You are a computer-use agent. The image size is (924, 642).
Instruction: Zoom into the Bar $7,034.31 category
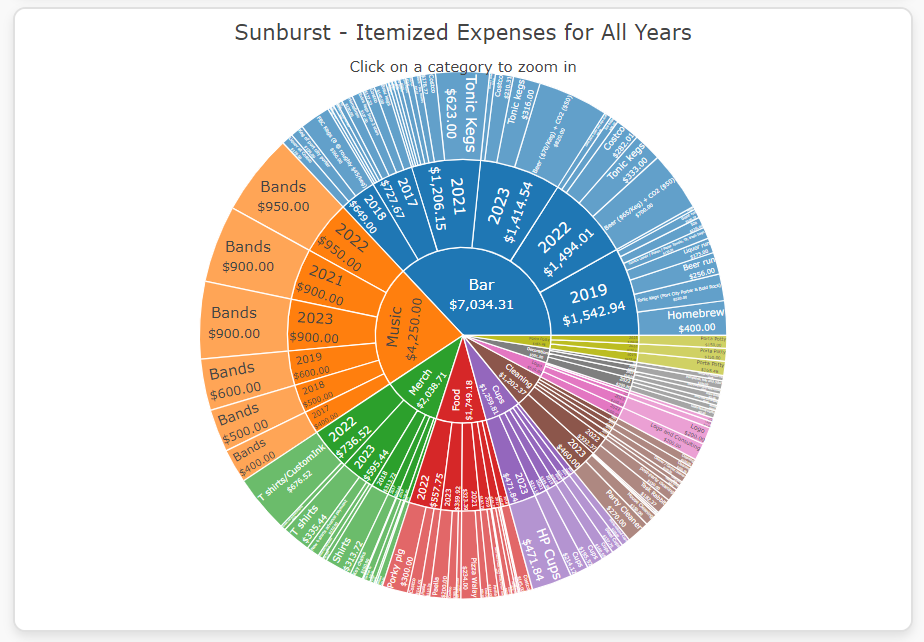pos(481,295)
